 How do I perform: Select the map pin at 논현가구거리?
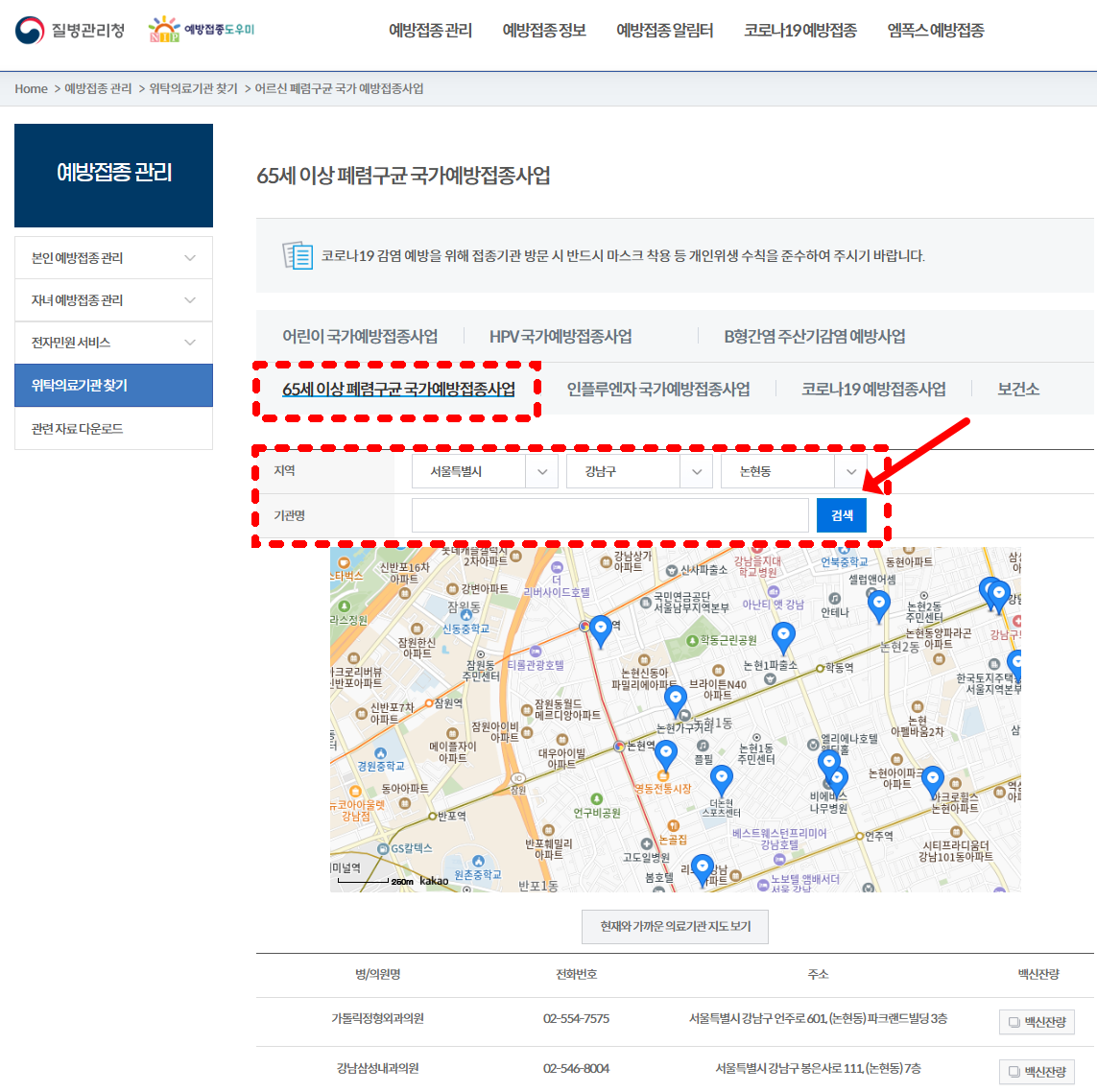pyautogui.click(x=675, y=701)
